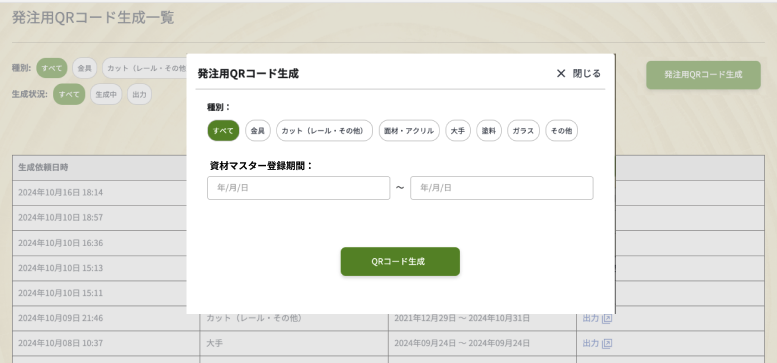The image size is (777, 363).
Task: Select background 生成状況 すべて filter chip
Action: pos(69,94)
